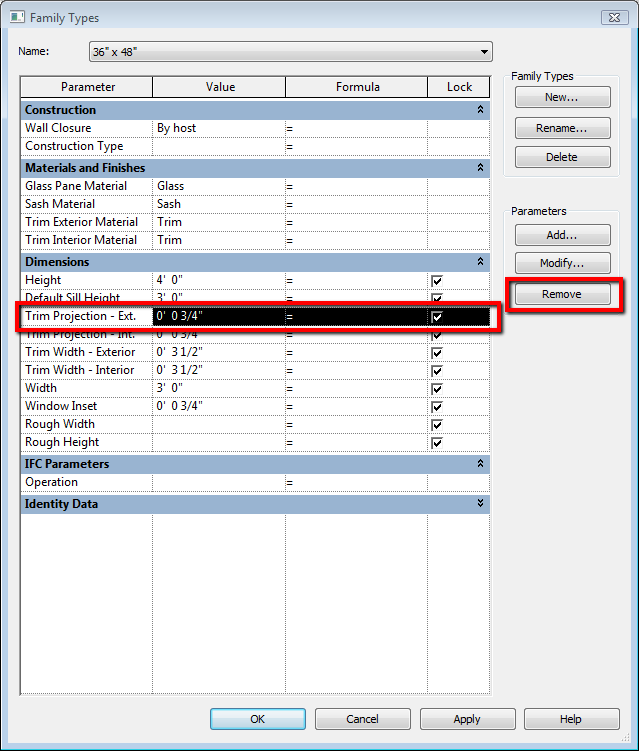Click Trim Width - Interior value 0' 3 1/2"
Image resolution: width=639 pixels, height=751 pixels.
tap(218, 371)
